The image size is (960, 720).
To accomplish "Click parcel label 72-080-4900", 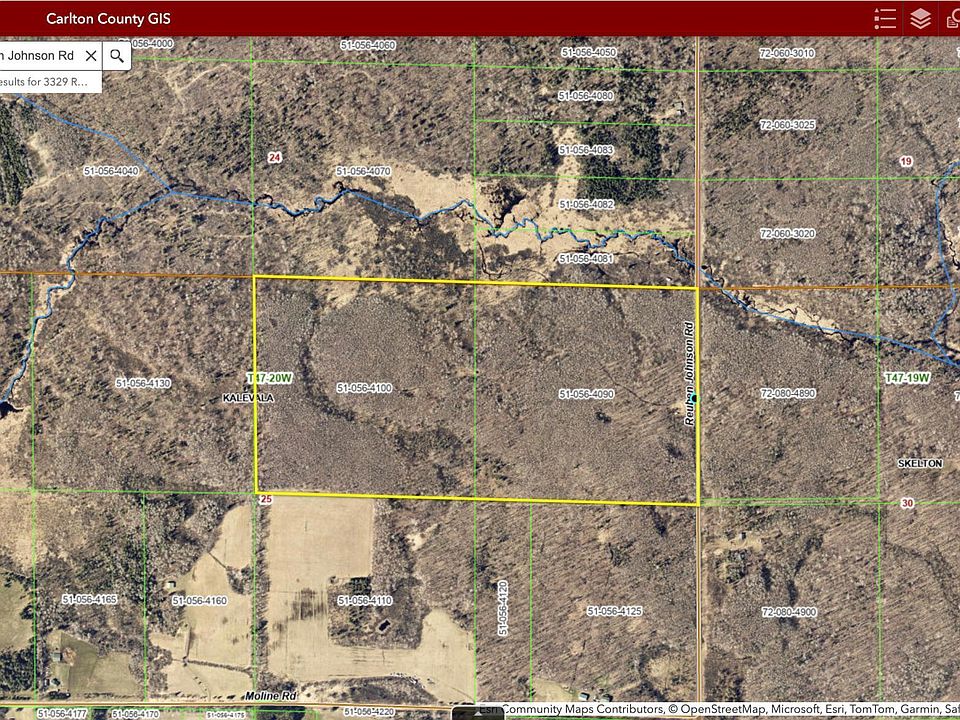I will point(789,612).
